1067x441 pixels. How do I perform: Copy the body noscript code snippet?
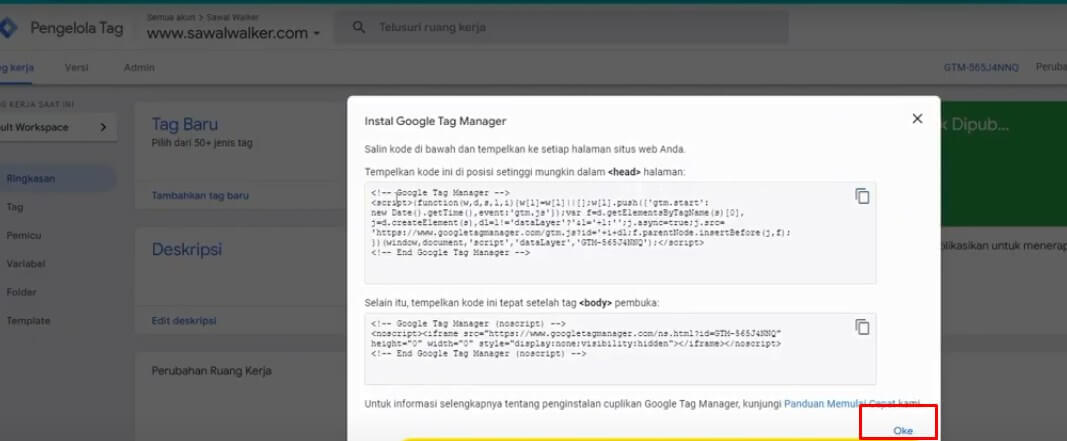click(862, 327)
